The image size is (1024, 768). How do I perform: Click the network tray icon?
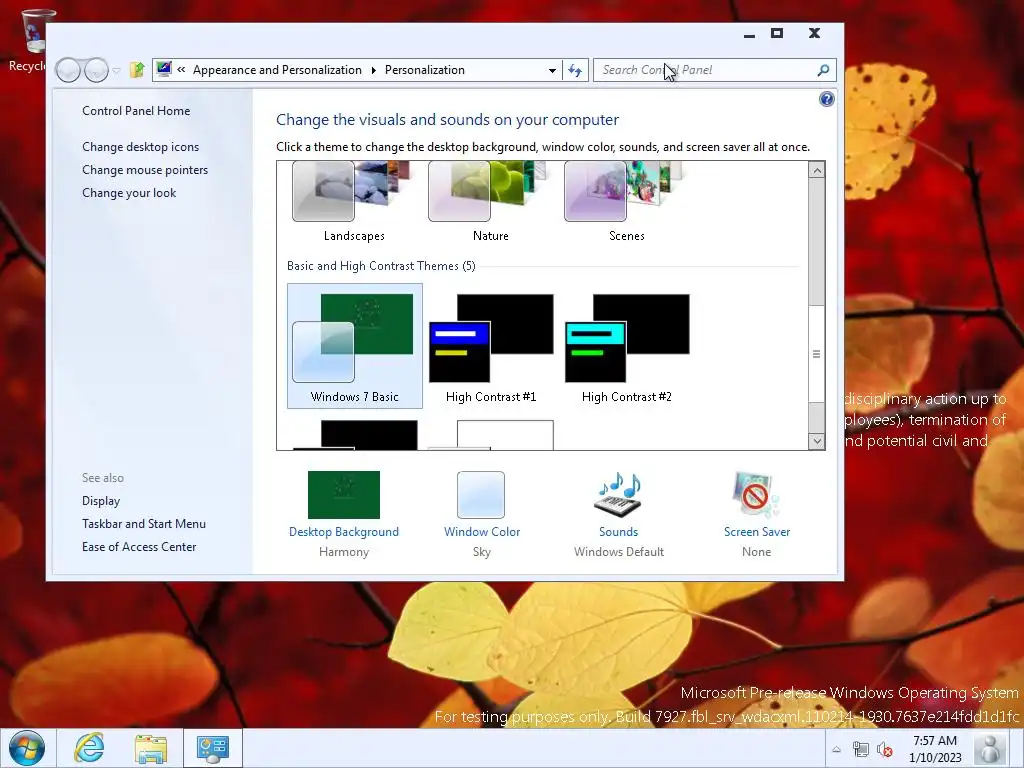coord(861,750)
